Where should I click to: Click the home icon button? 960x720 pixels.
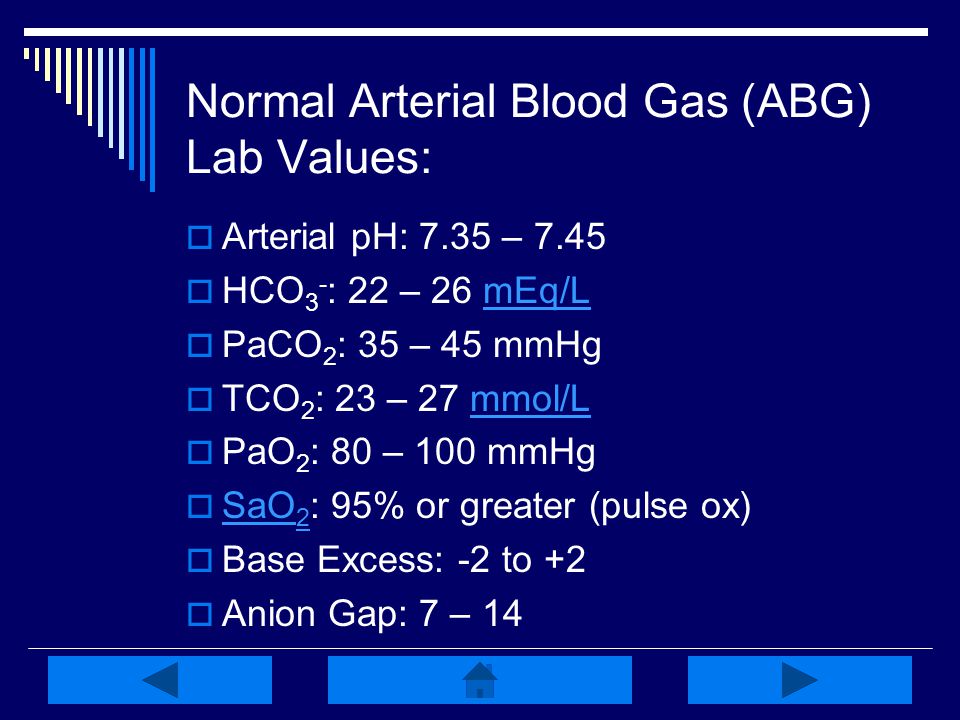pos(479,680)
